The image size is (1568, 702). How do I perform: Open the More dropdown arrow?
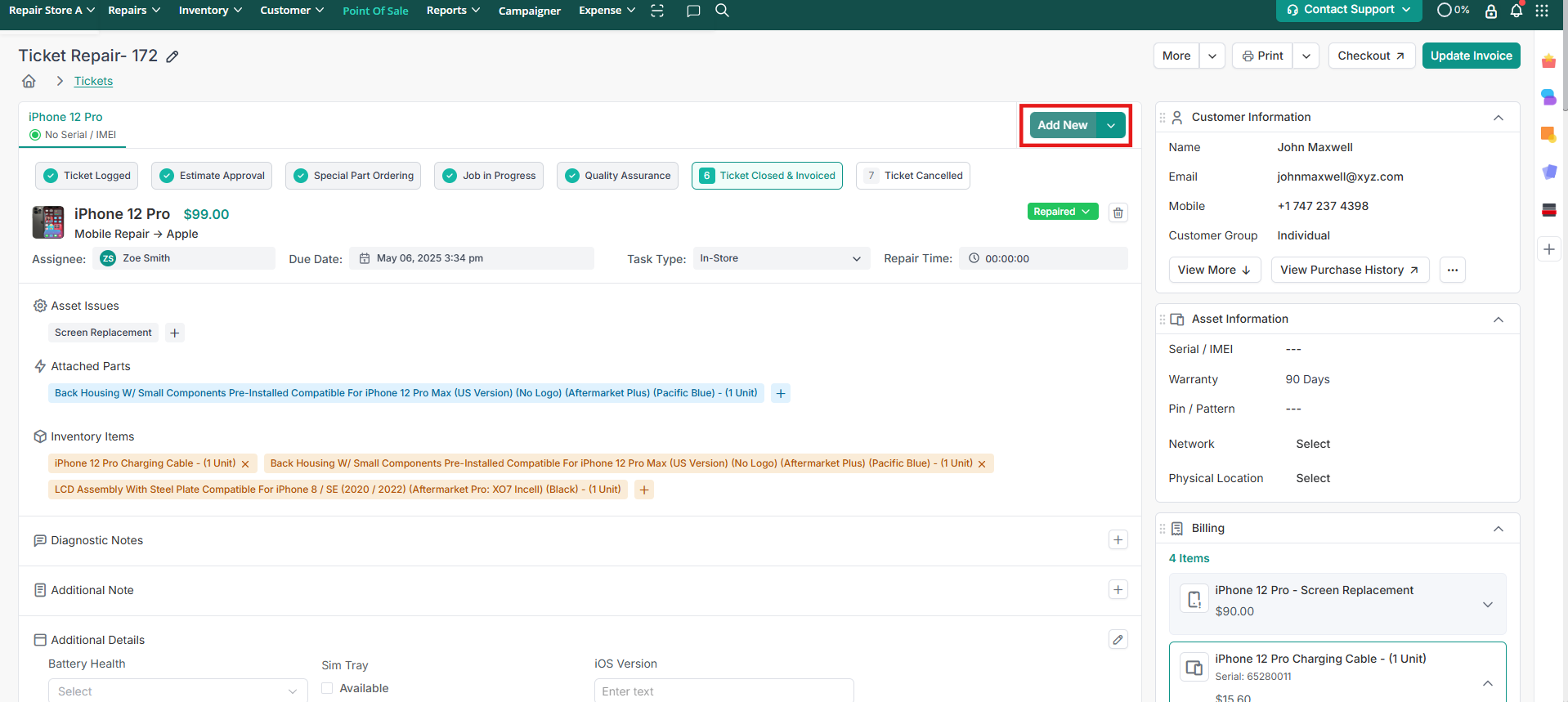(x=1212, y=56)
